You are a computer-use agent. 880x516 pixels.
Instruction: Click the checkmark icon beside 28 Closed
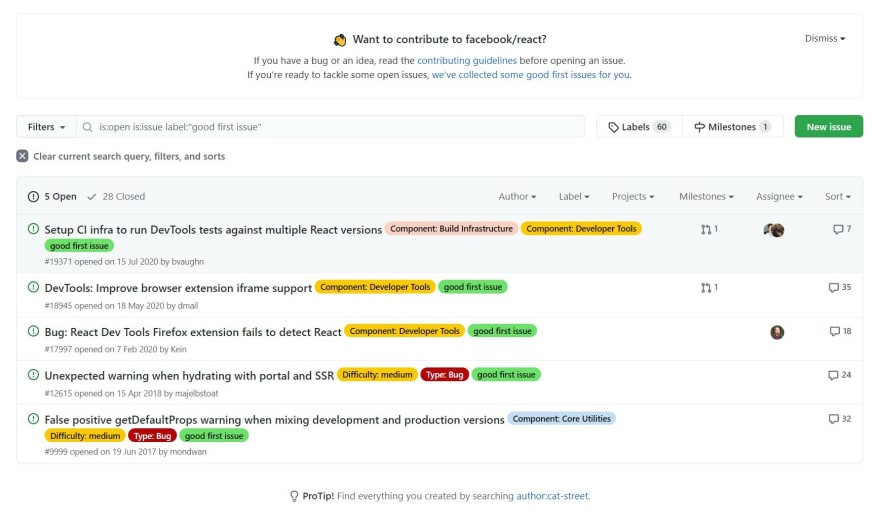(91, 197)
